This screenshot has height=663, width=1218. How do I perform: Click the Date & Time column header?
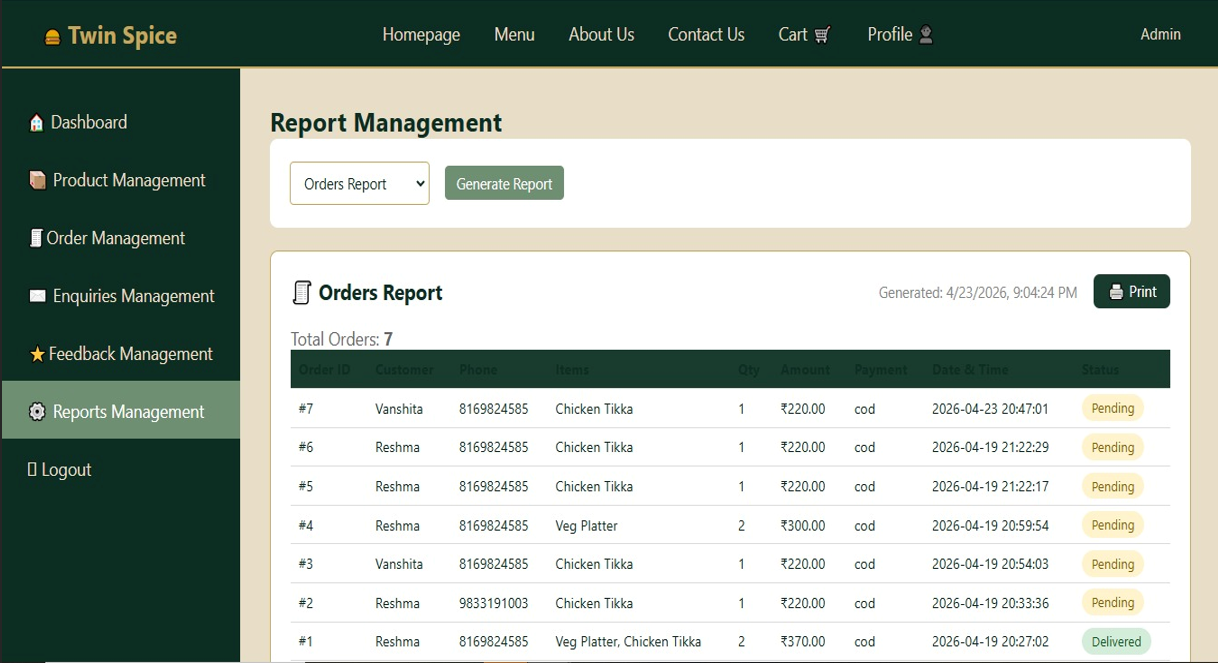tap(970, 369)
